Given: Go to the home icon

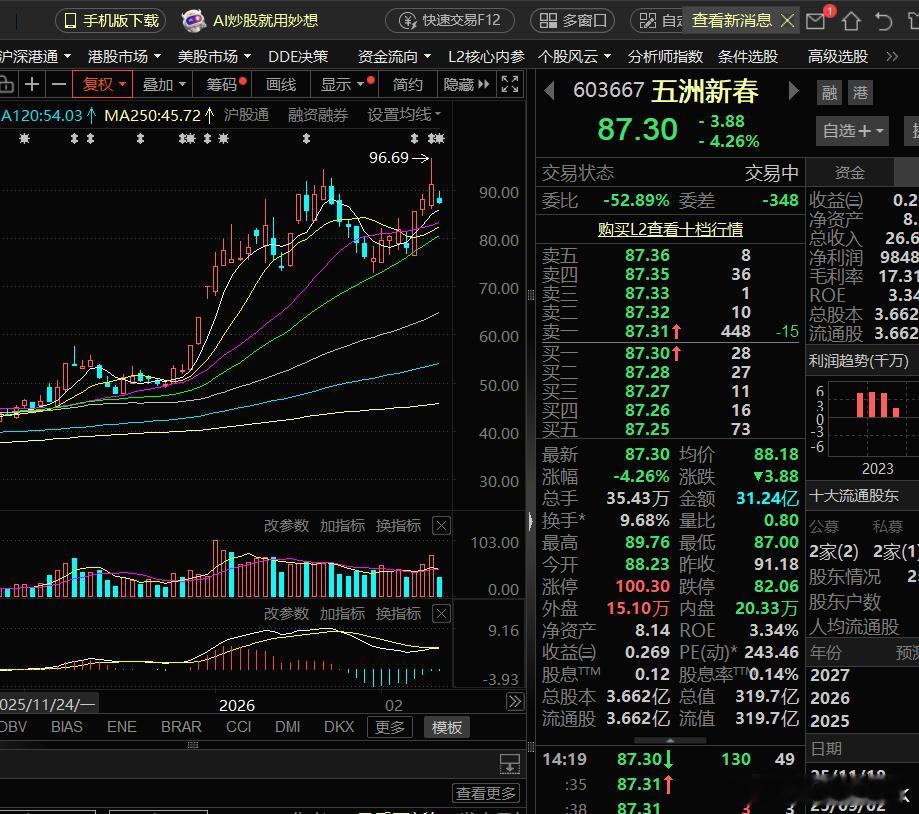Looking at the screenshot, I should coord(851,22).
